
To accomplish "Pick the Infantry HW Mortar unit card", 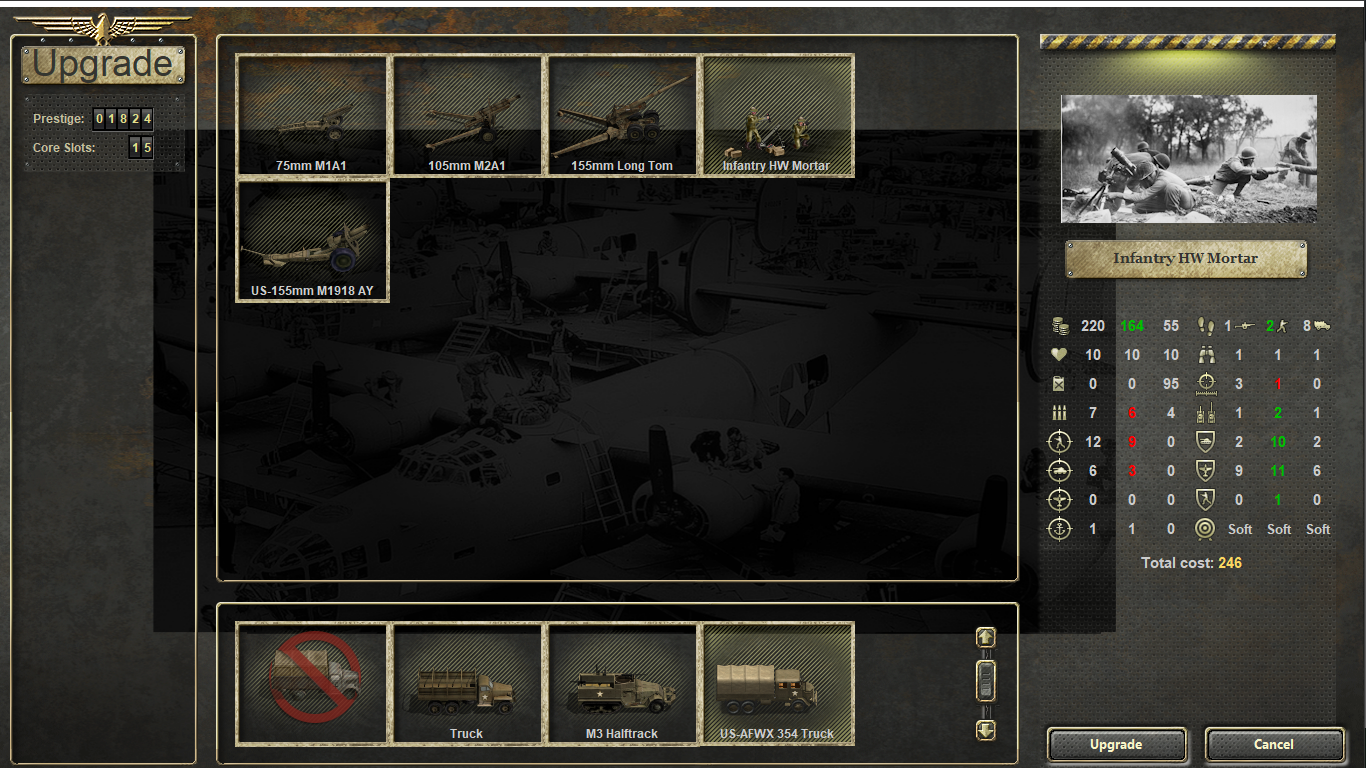I will click(777, 115).
